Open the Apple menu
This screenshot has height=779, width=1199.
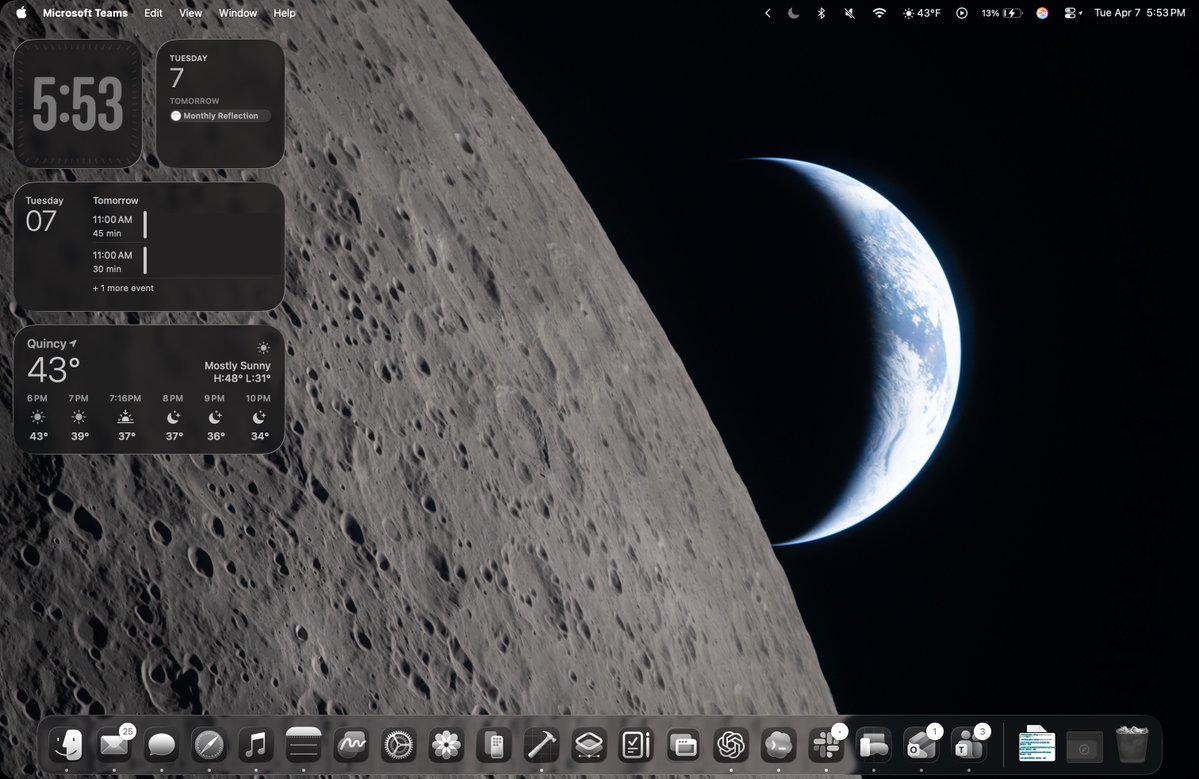coord(21,12)
